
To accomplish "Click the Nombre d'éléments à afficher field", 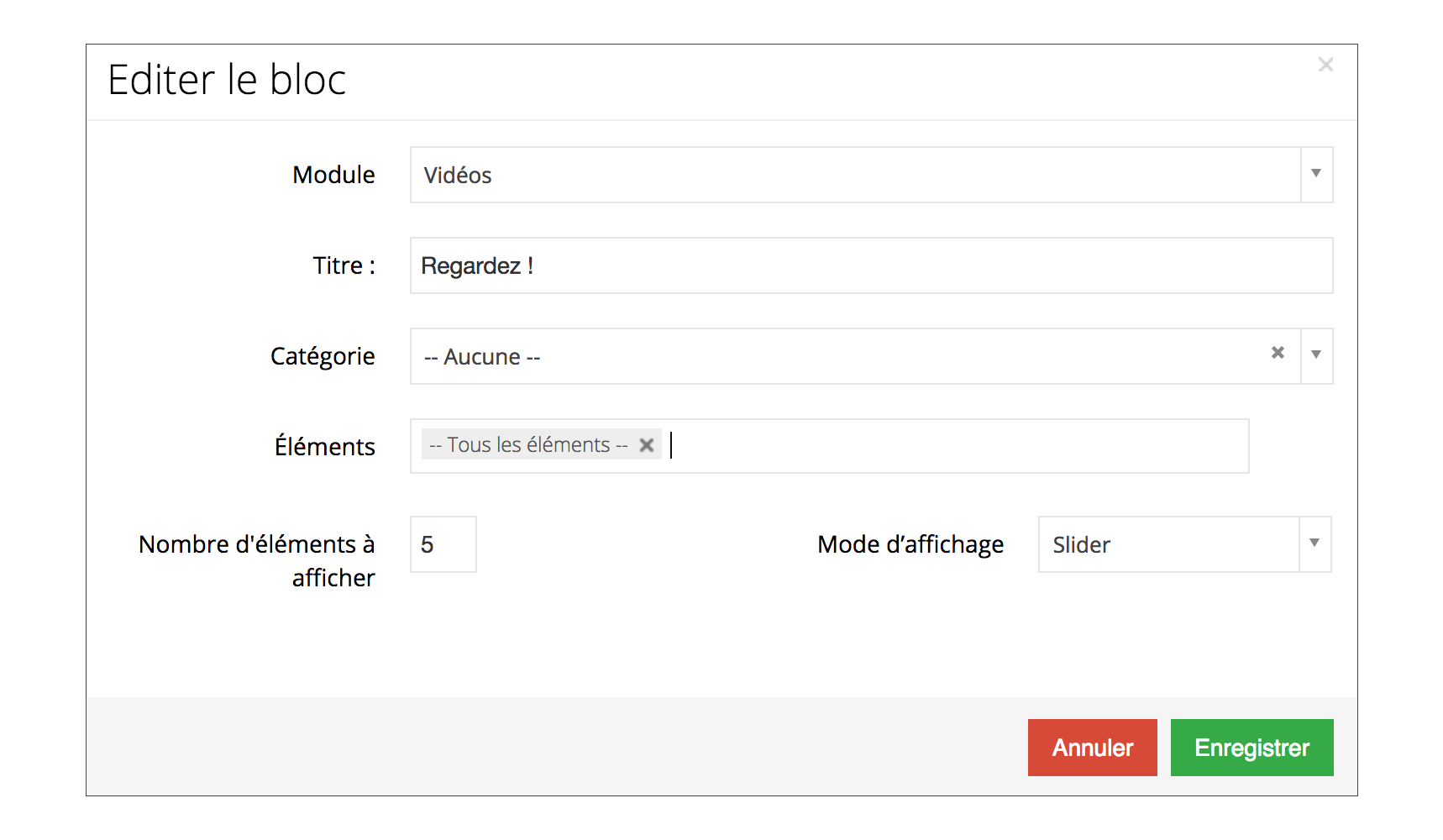I will 443,544.
